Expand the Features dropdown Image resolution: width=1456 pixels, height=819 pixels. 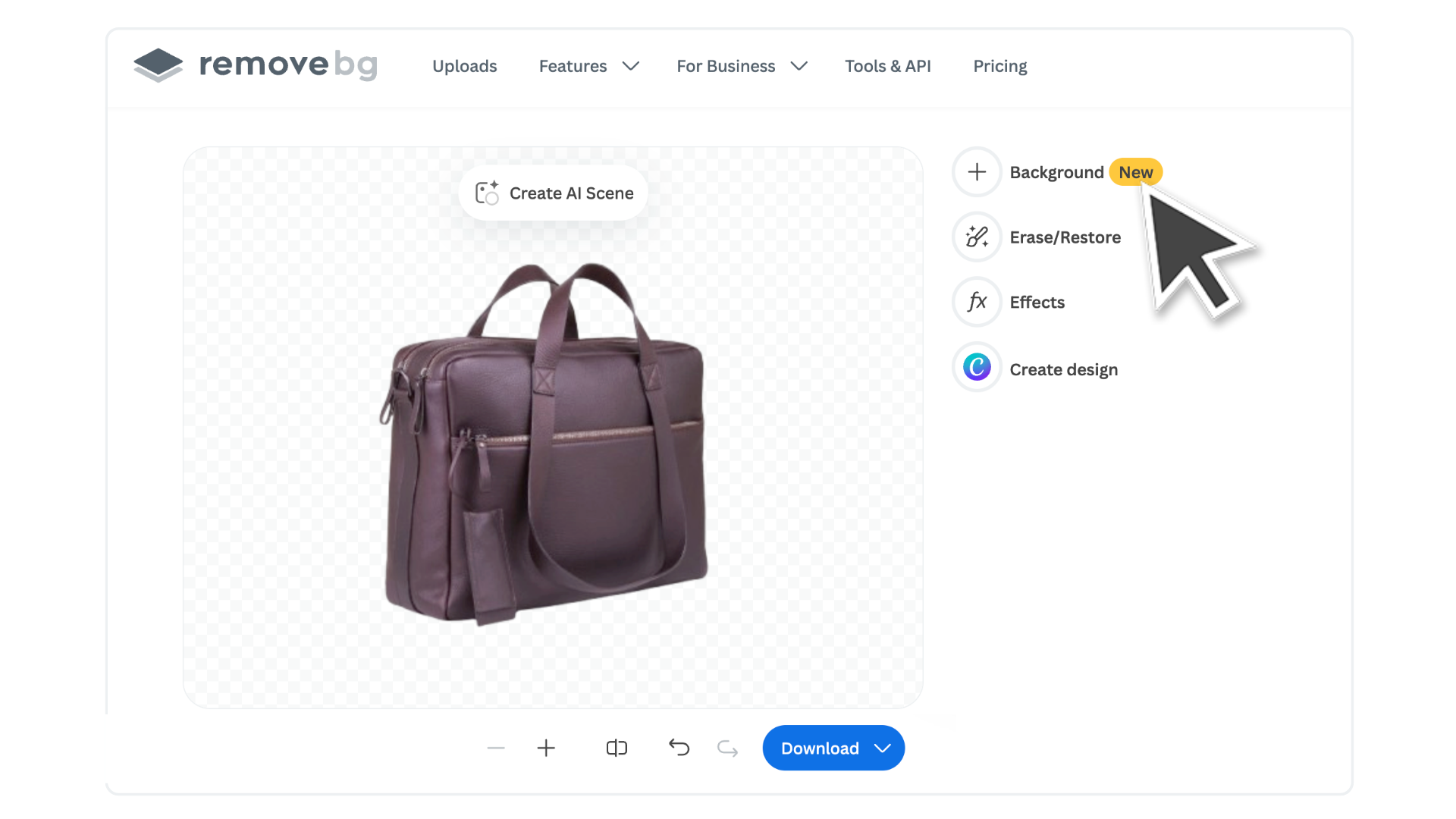tap(588, 66)
